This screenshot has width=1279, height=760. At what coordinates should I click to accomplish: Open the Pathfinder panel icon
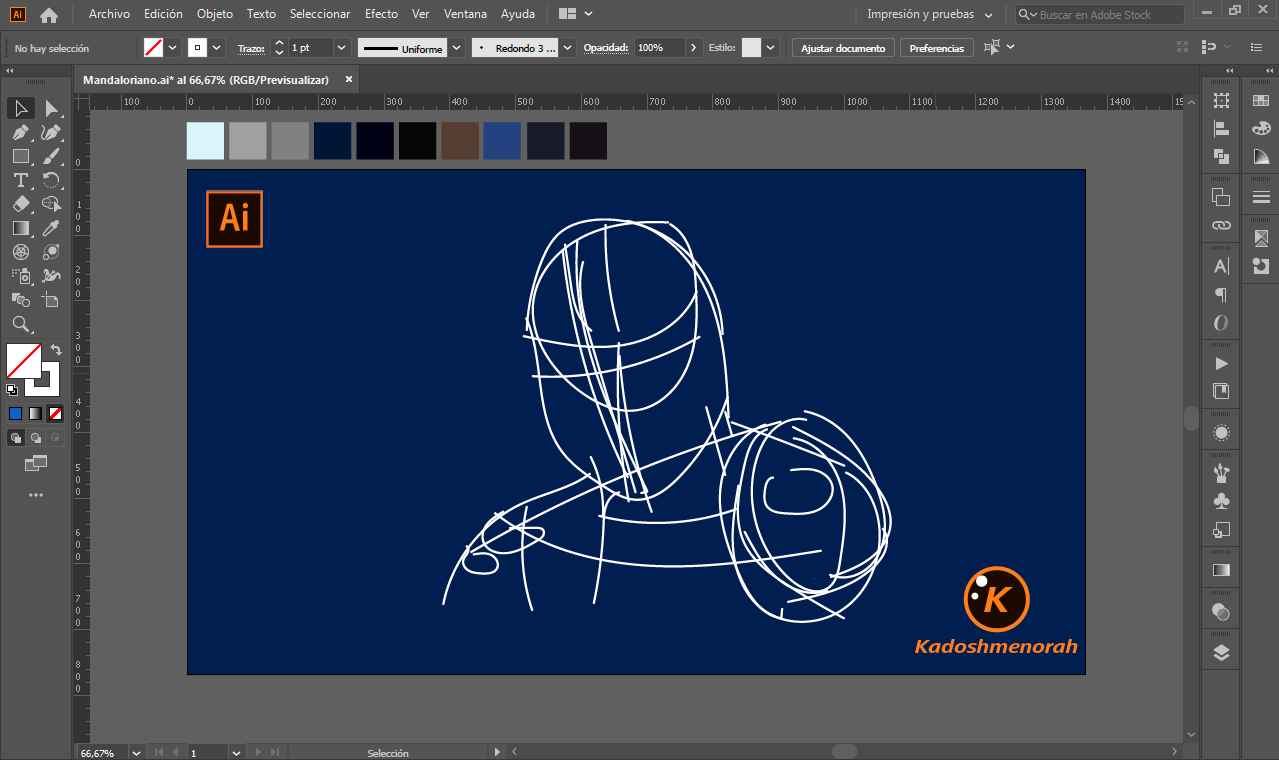(x=1221, y=156)
